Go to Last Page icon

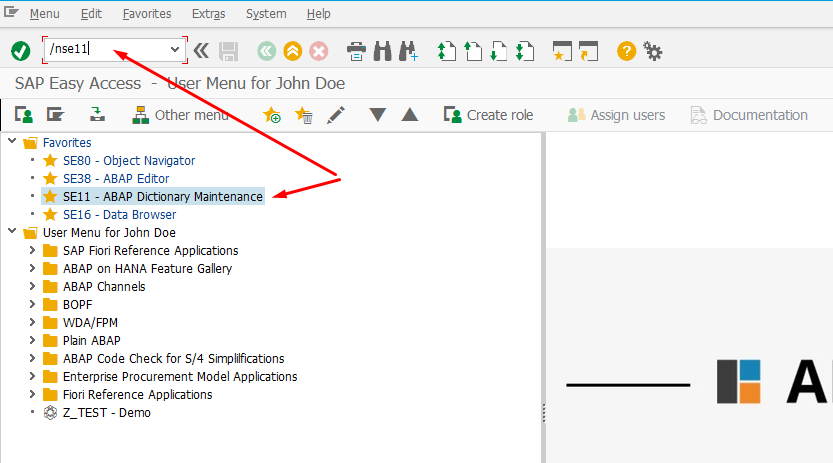point(525,52)
